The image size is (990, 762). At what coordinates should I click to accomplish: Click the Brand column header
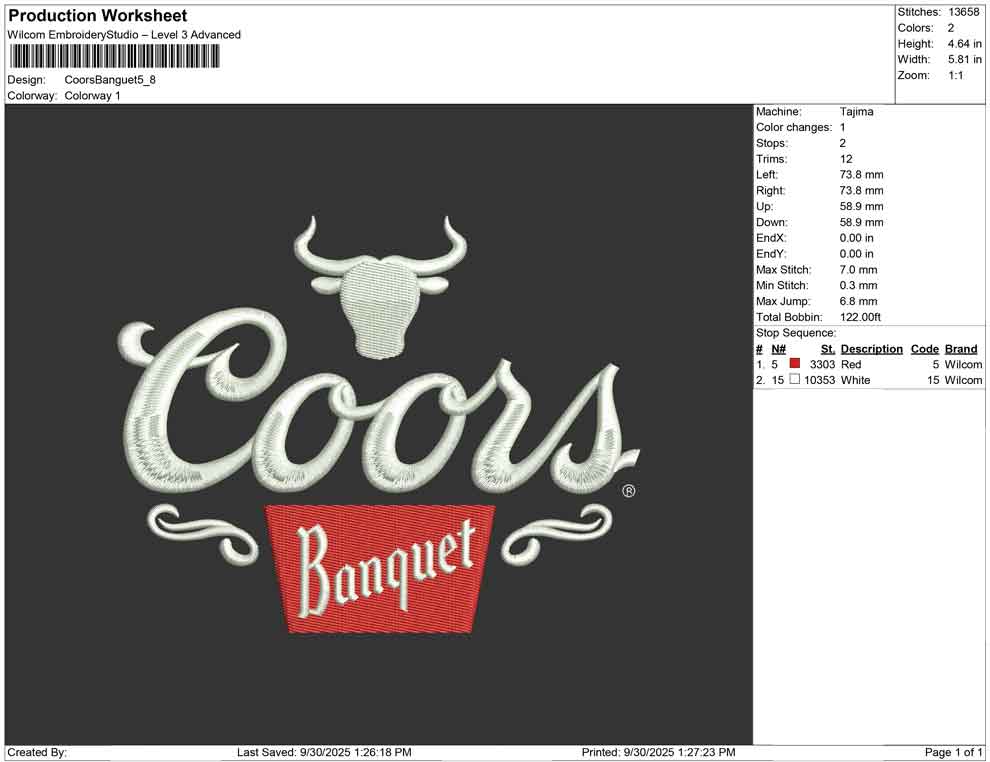(961, 349)
